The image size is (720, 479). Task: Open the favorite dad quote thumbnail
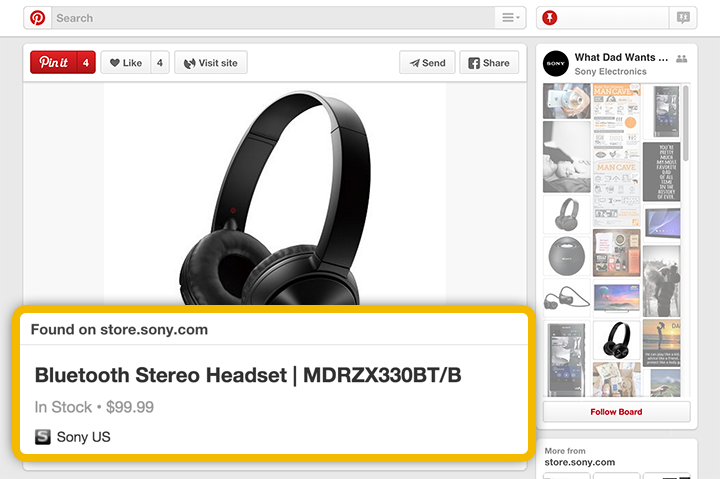661,172
